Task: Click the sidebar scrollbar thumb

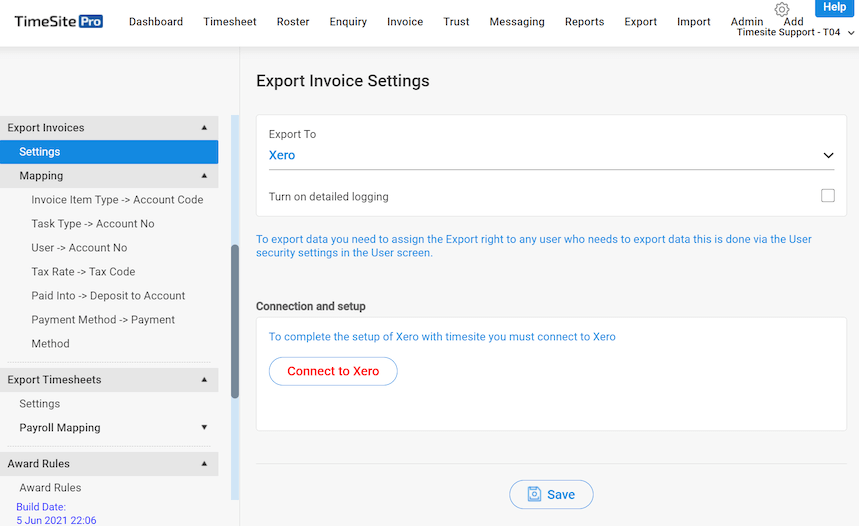Action: click(235, 321)
